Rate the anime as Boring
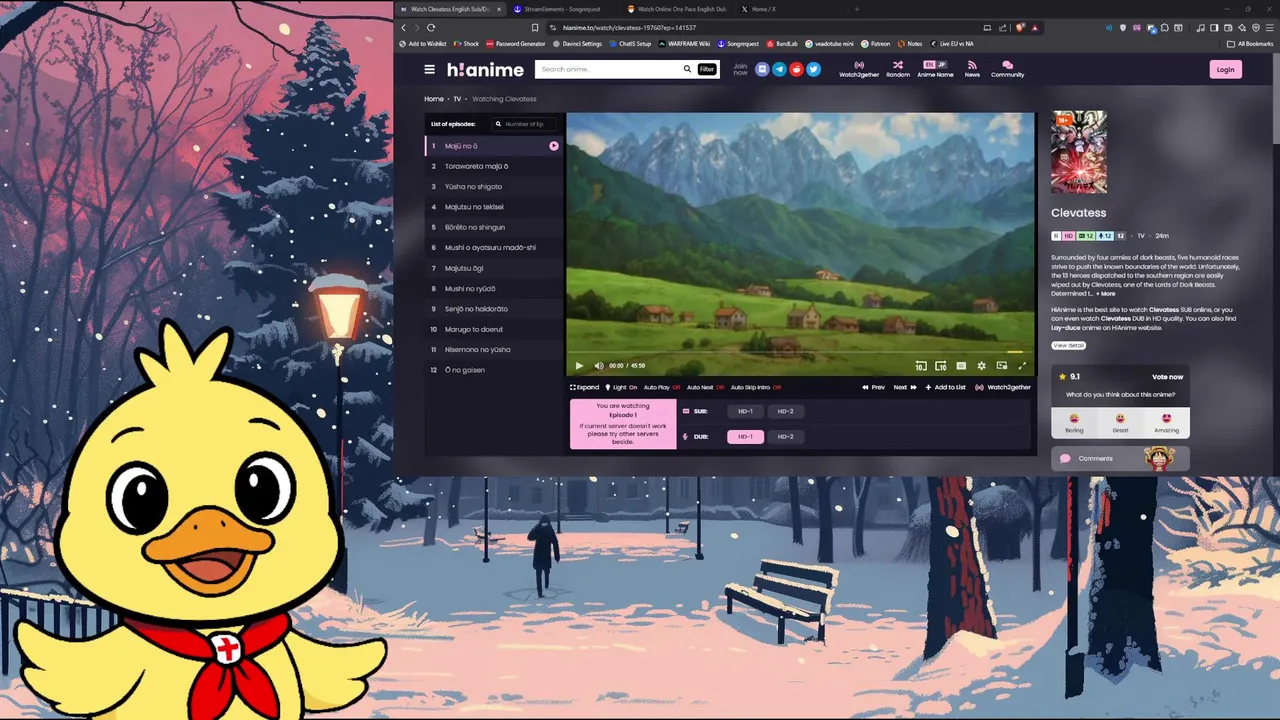 pos(1074,423)
